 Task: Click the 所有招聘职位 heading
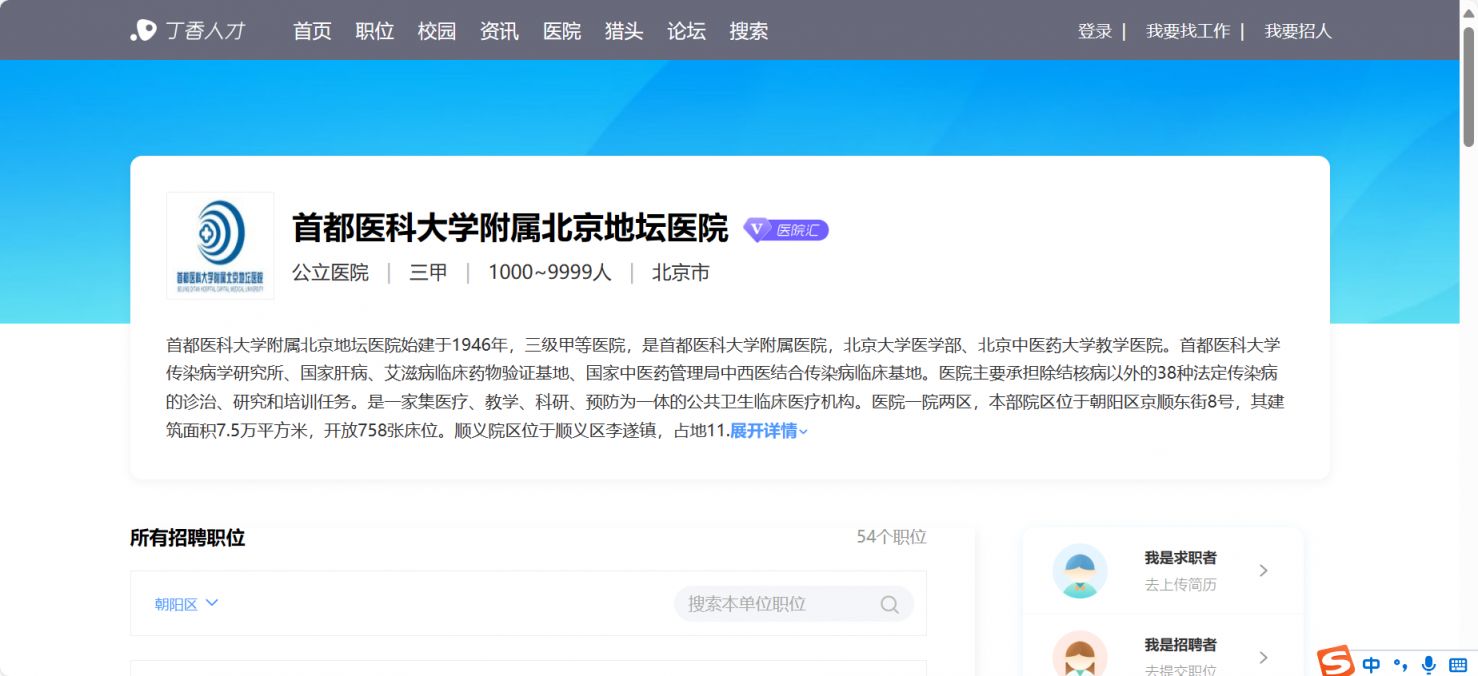187,538
